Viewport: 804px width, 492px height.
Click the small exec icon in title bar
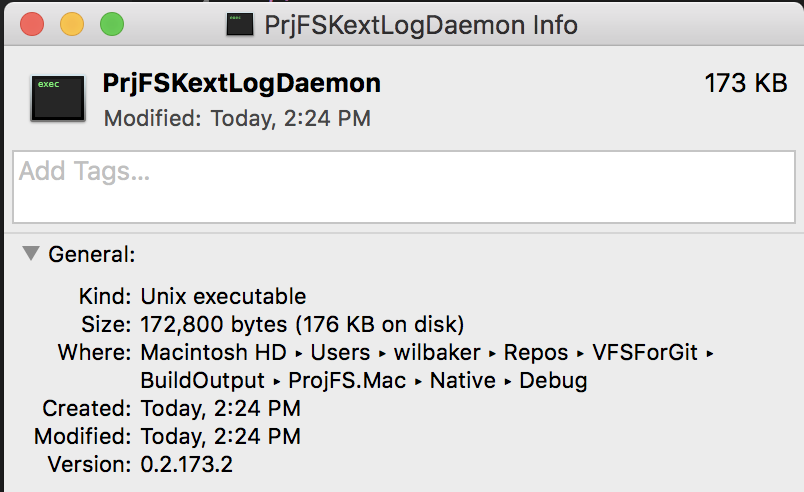(x=240, y=23)
